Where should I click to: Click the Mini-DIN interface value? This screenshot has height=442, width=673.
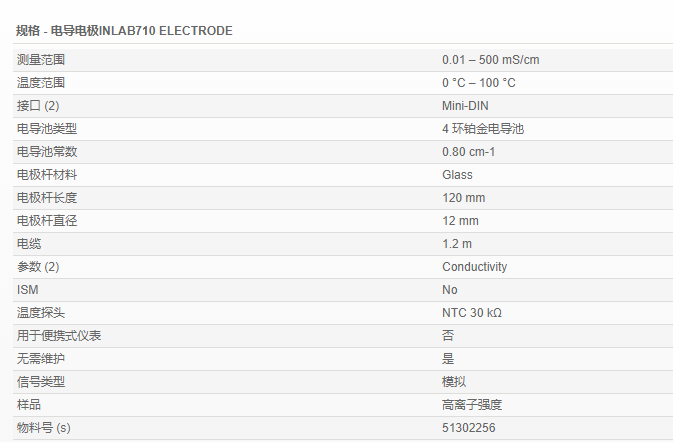pos(465,106)
